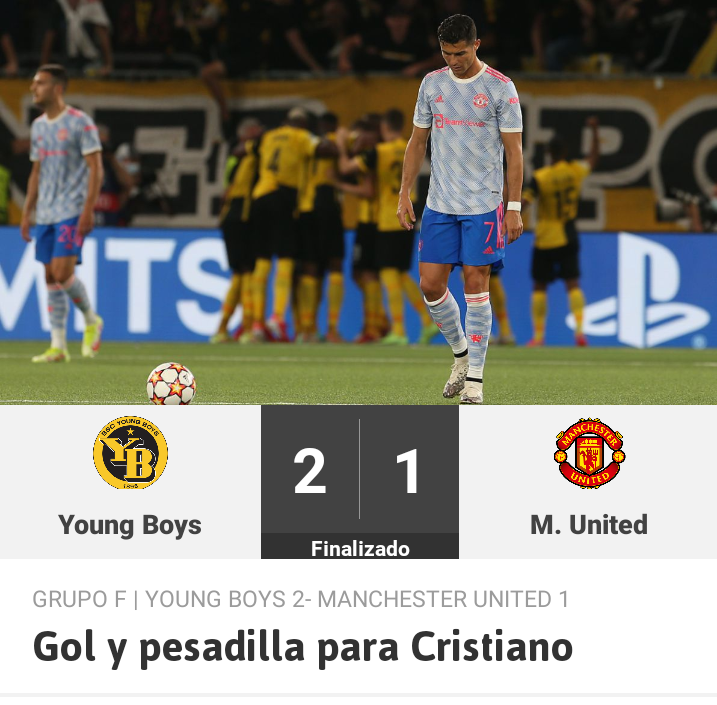The width and height of the screenshot is (717, 705).
Task: Click YOUNG BOYS 2- MANCHESTER UNITED 1 subtitle
Action: pos(357,599)
